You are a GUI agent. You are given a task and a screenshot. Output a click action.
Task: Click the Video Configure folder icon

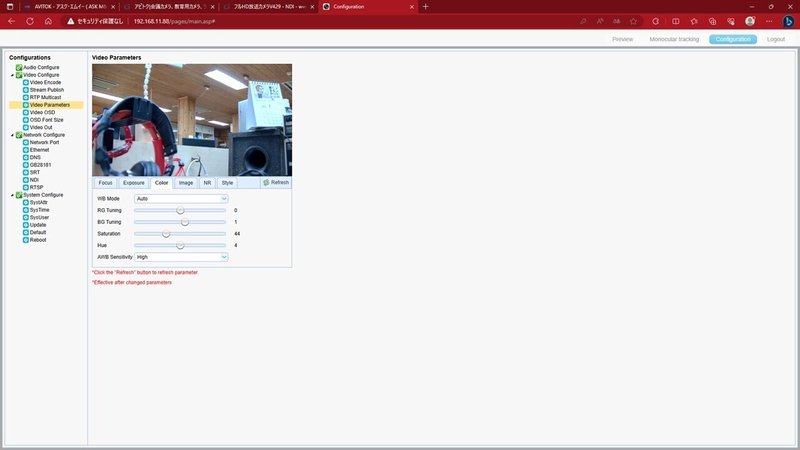click(x=19, y=75)
